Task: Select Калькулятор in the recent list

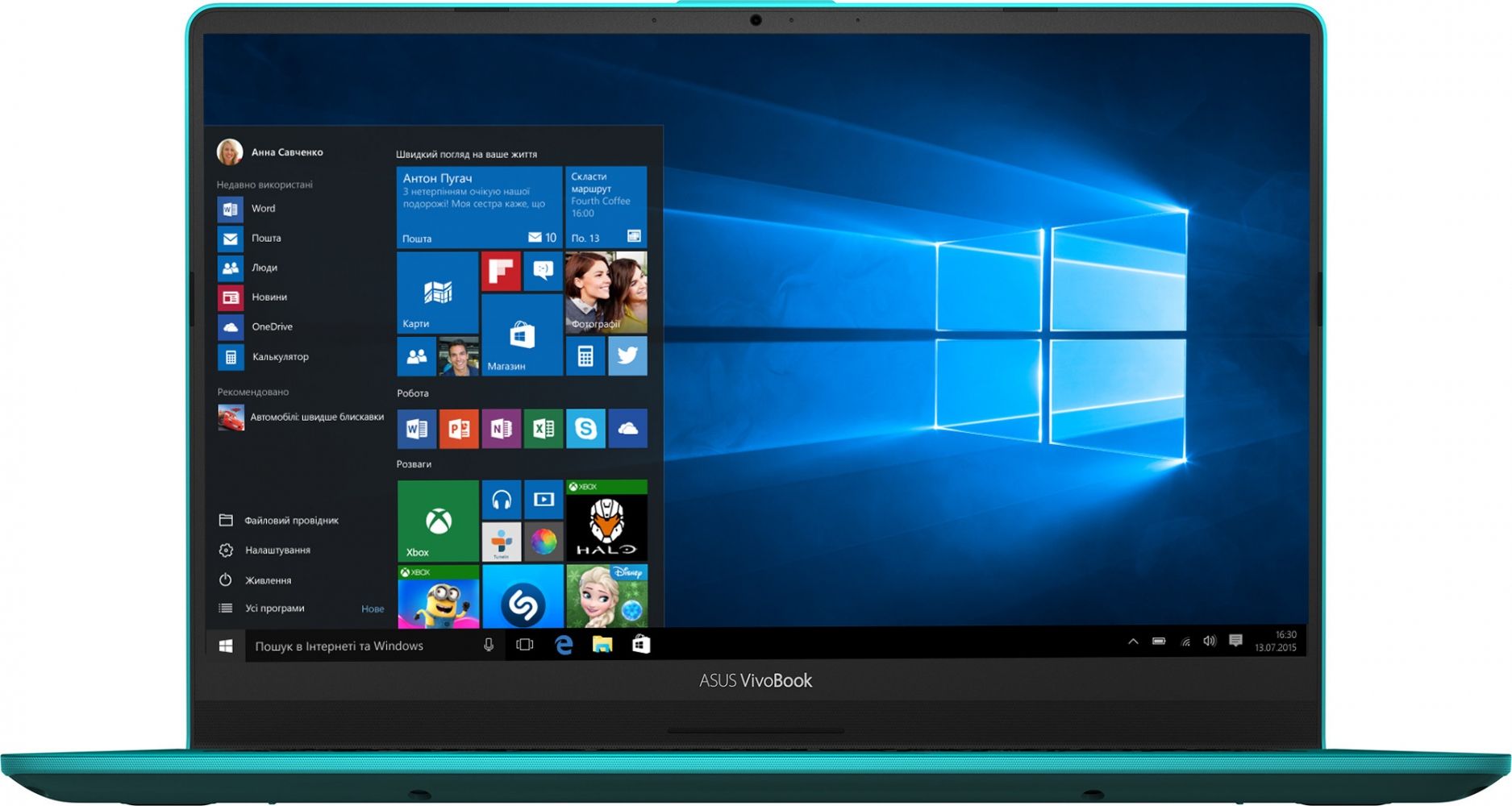Action: click(279, 357)
